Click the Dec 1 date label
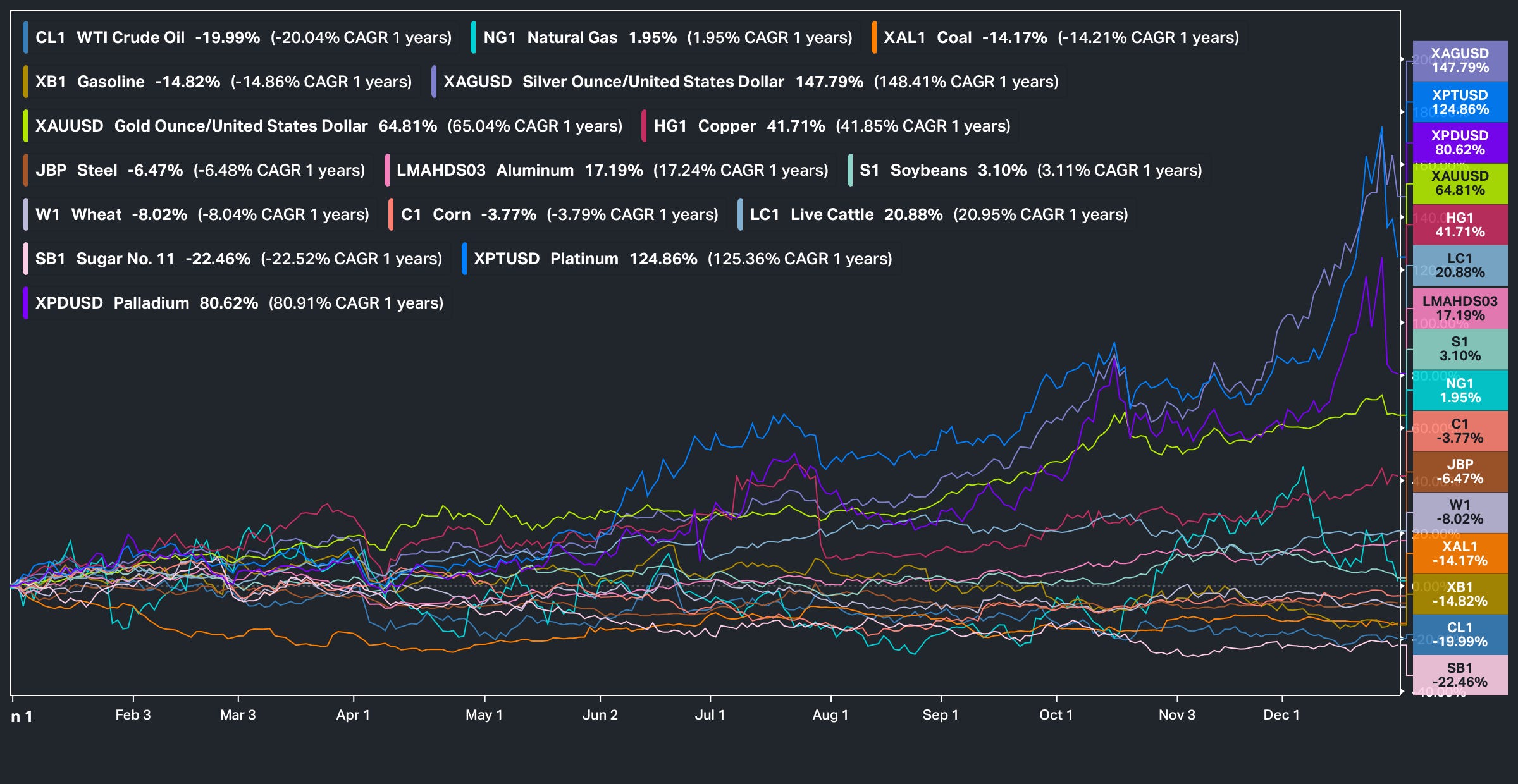1518x784 pixels. click(x=1281, y=715)
